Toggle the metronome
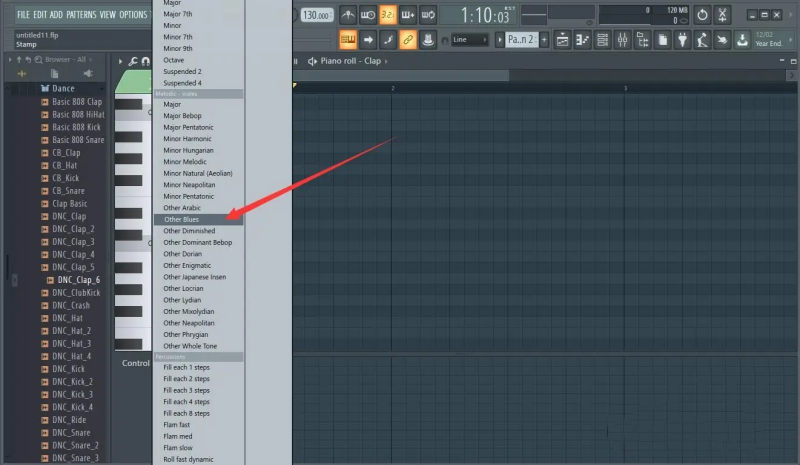The image size is (800, 465). click(x=347, y=15)
